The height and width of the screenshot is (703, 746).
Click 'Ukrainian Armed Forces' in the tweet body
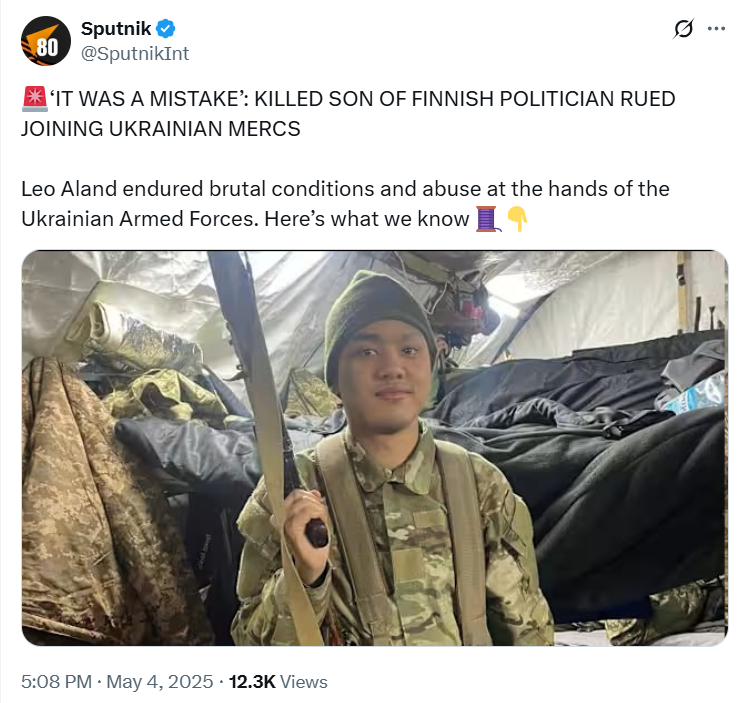coord(140,219)
